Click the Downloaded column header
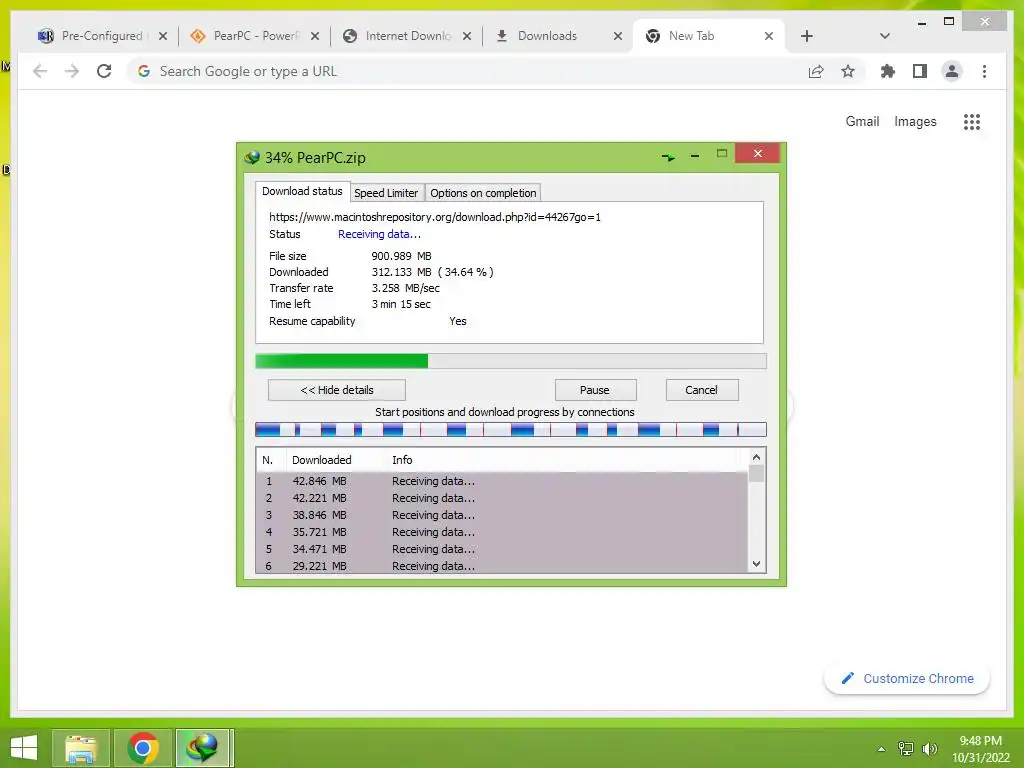This screenshot has width=1024, height=768. pos(336,460)
